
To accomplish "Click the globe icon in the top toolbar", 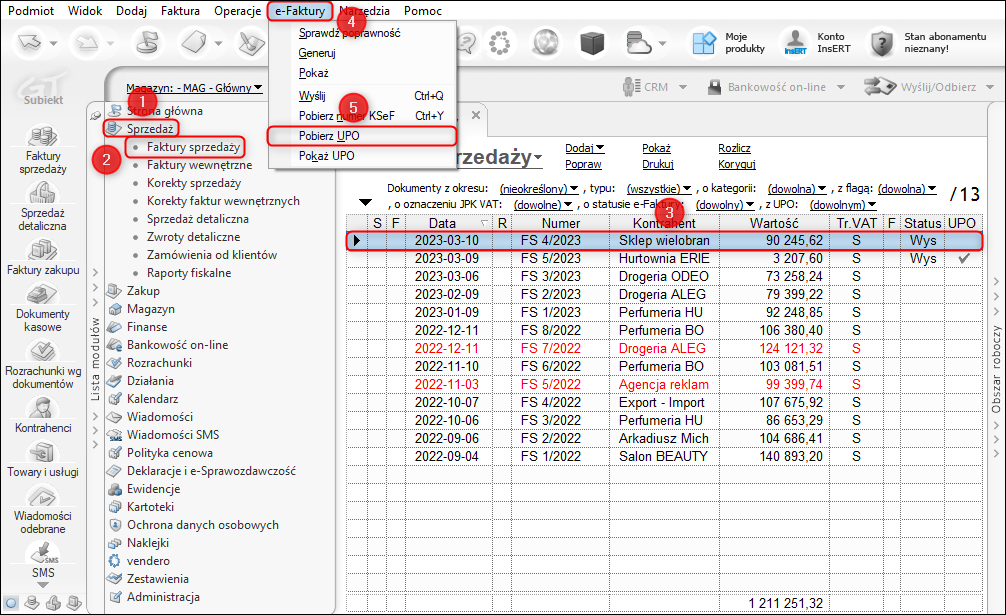I will tap(546, 43).
